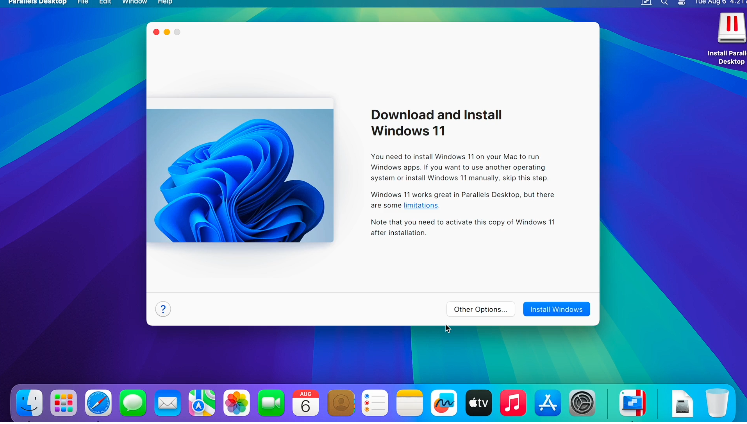Open the Messages app in dock
The image size is (747, 424).
pos(133,403)
